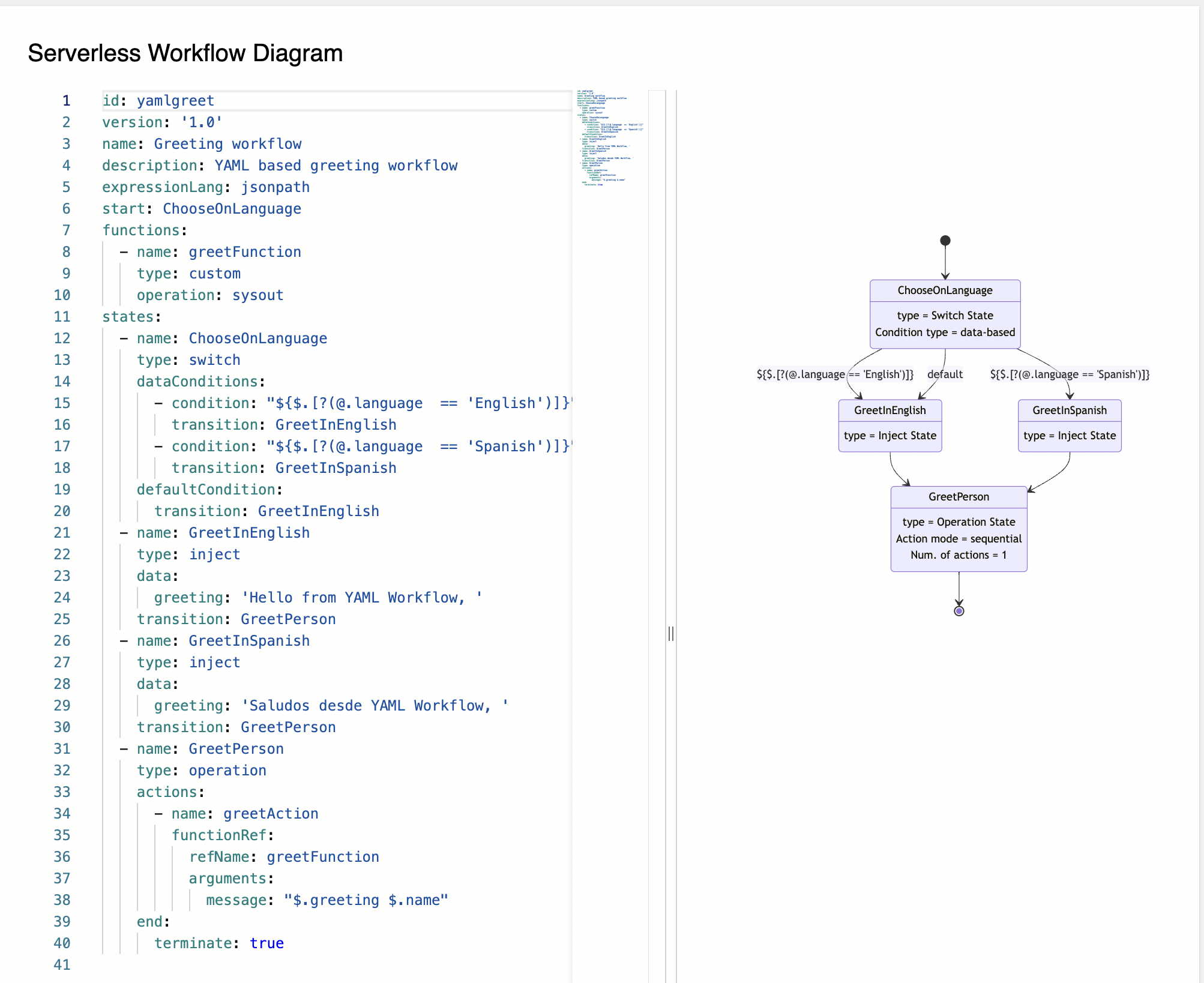Screen dimensions: 1204x983
Task: Click the vertical resizer divider handle
Action: tap(671, 633)
